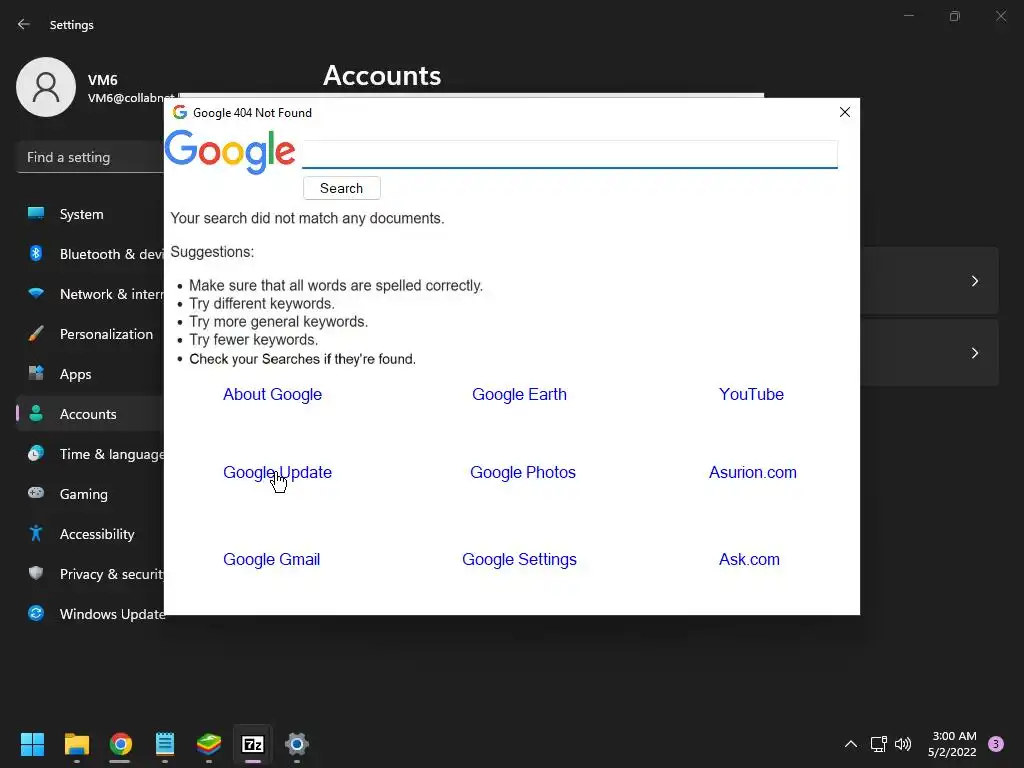1024x768 pixels.
Task: Click the Personalization paintbrush icon
Action: click(x=36, y=334)
